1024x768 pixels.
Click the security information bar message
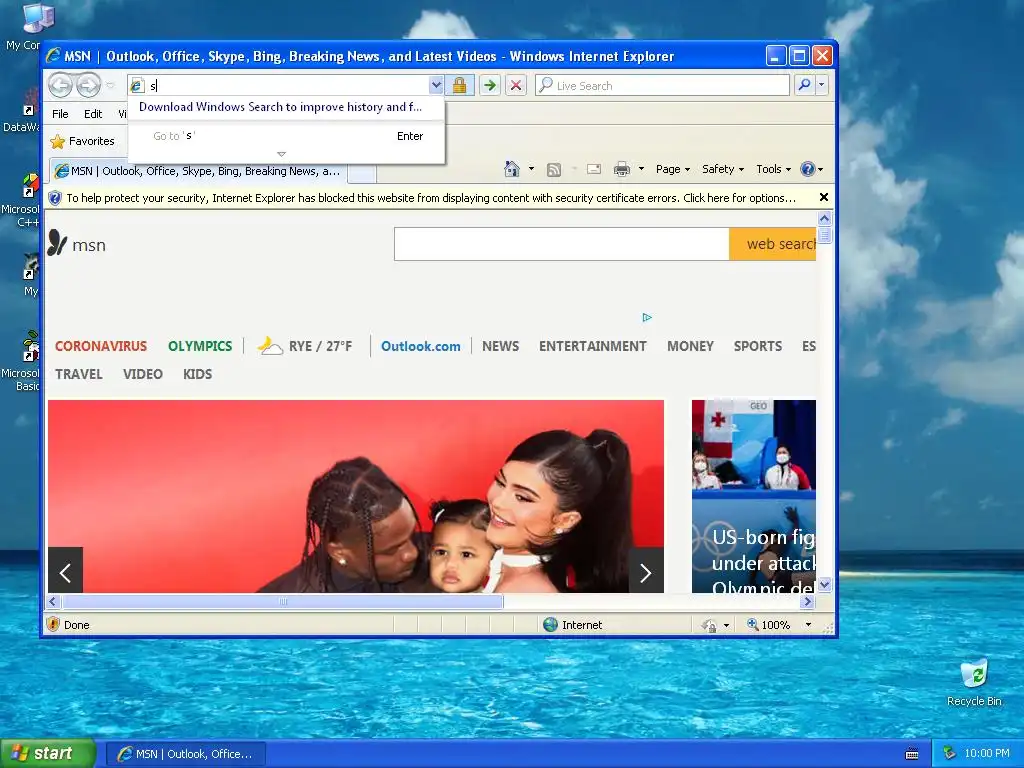click(431, 198)
